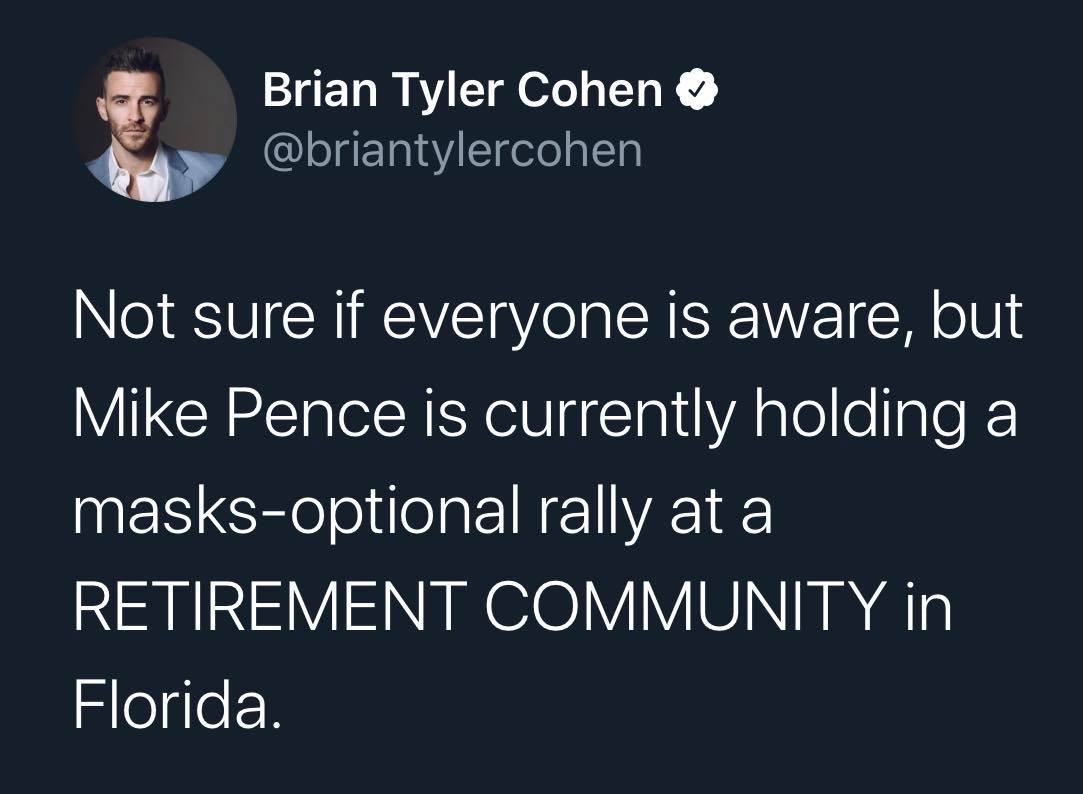The width and height of the screenshot is (1083, 794).
Task: Click the first name "Brian" in header
Action: [320, 90]
